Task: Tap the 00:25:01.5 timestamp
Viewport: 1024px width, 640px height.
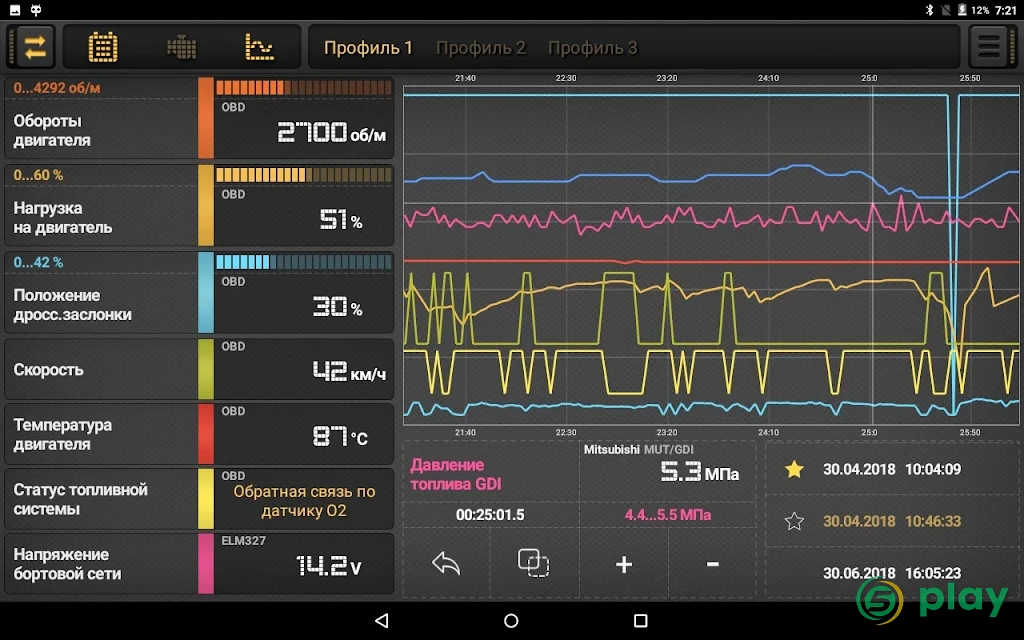Action: 490,515
